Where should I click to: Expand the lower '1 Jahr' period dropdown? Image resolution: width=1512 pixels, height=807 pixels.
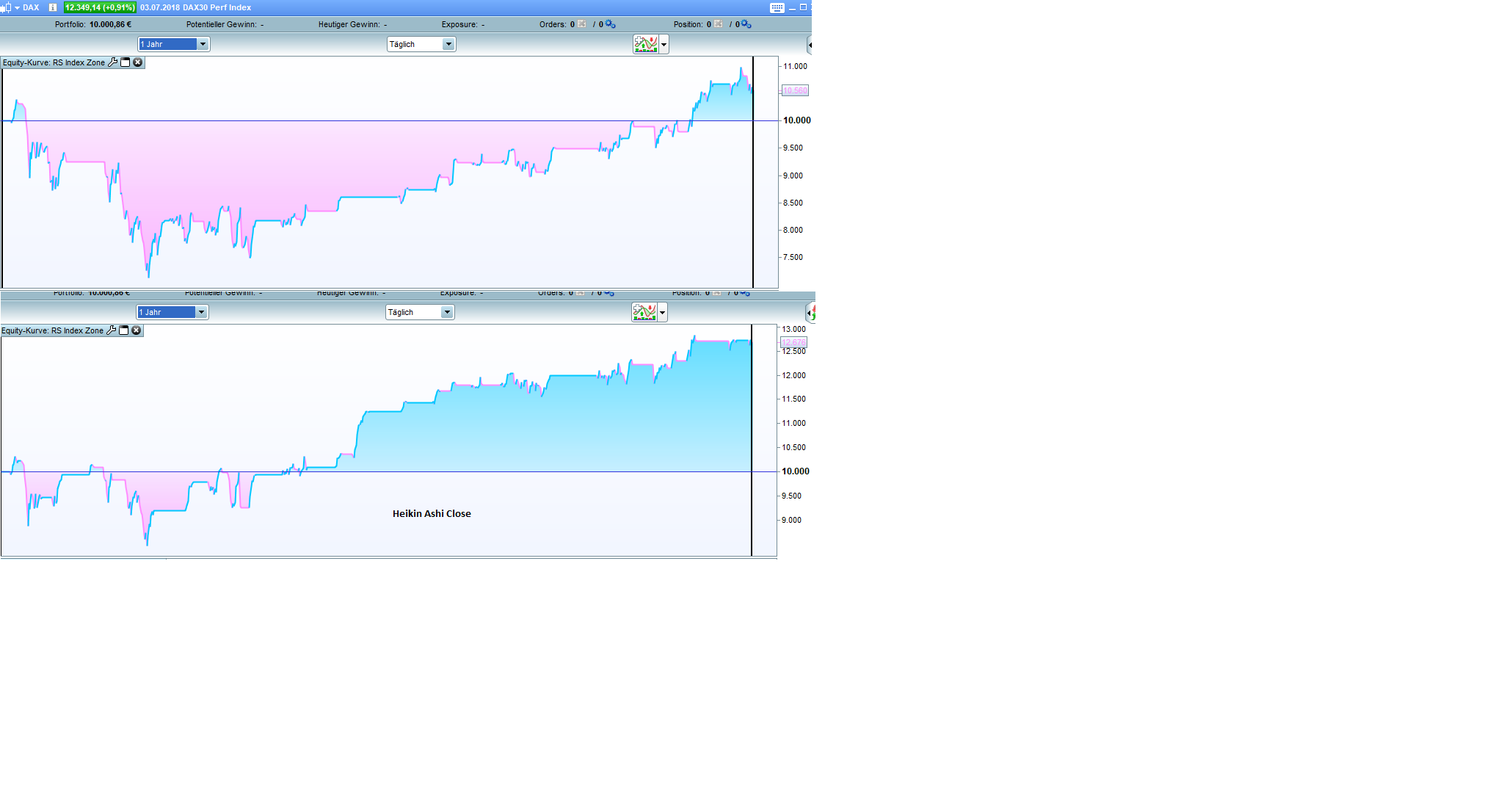point(202,312)
